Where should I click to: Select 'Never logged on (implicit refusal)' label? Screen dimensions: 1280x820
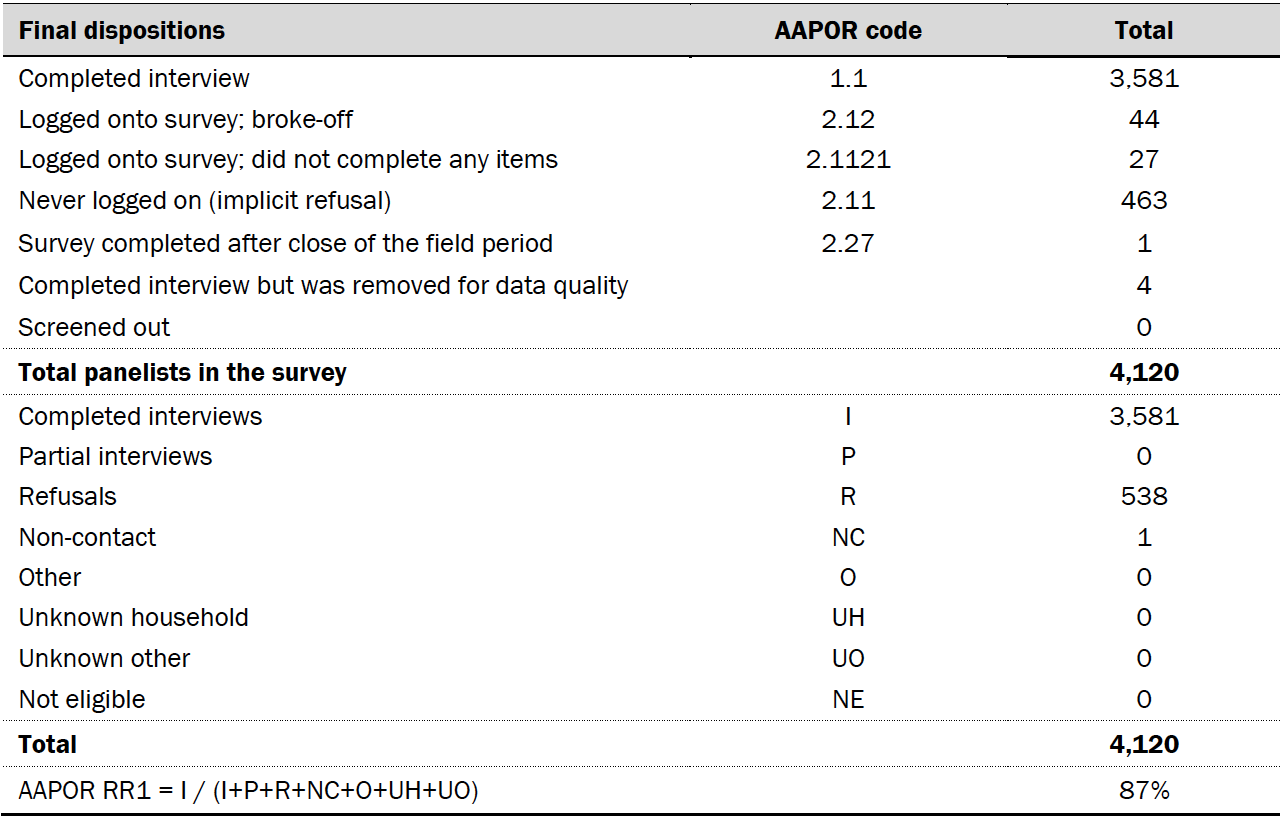[205, 200]
